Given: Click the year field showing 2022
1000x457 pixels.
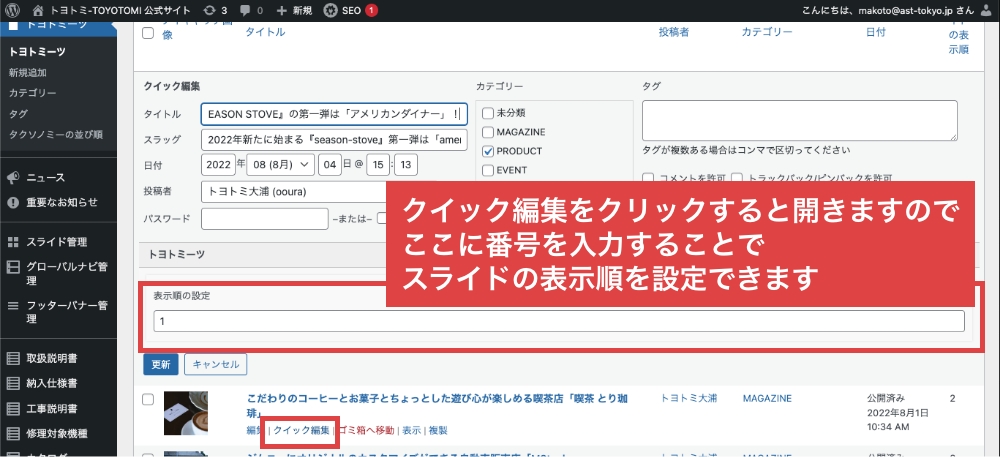Looking at the screenshot, I should [219, 164].
